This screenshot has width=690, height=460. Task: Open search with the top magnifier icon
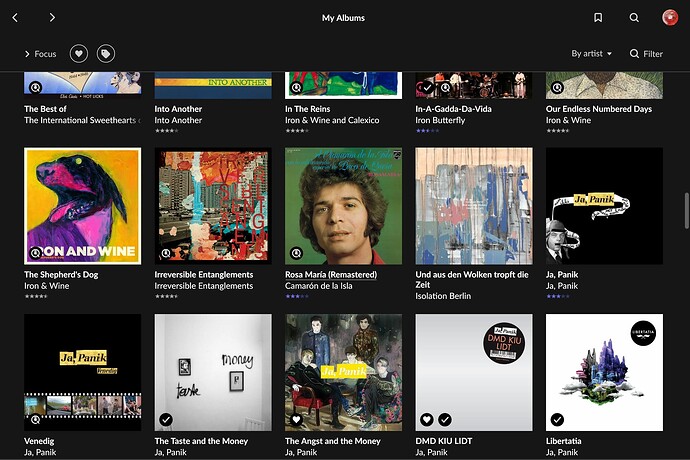tap(634, 18)
